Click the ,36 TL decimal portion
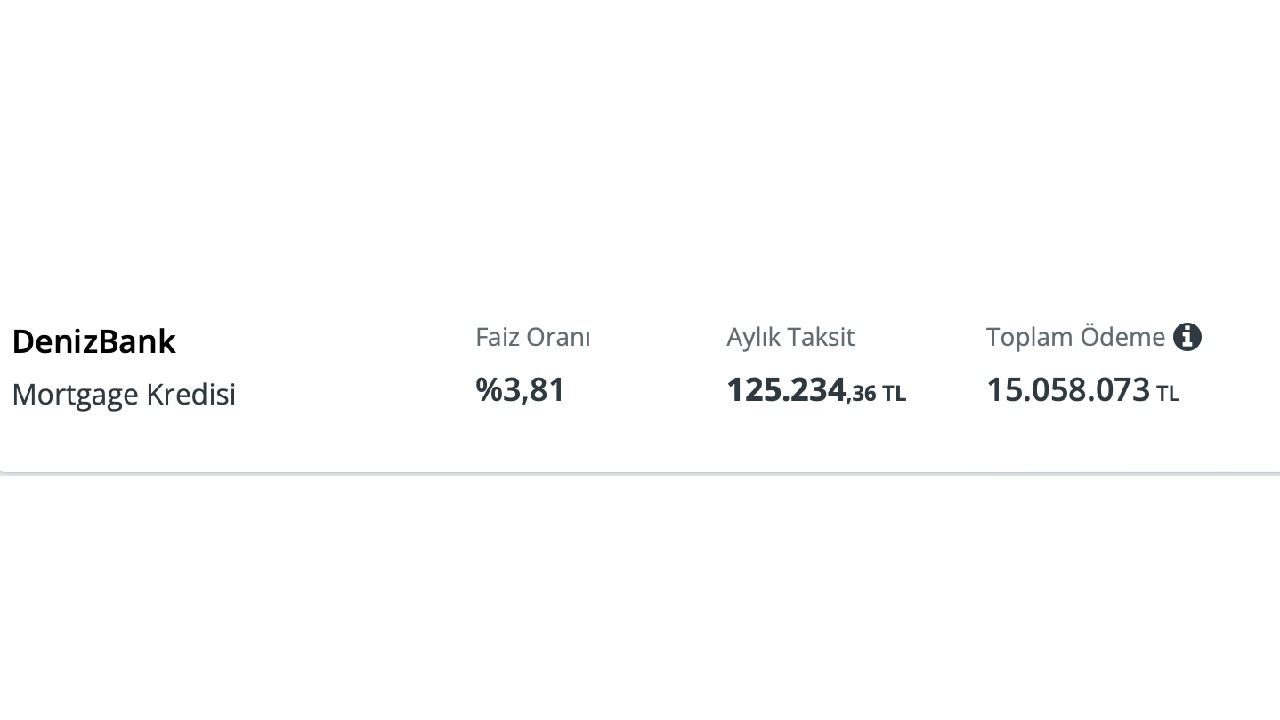The width and height of the screenshot is (1280, 720). tap(876, 394)
